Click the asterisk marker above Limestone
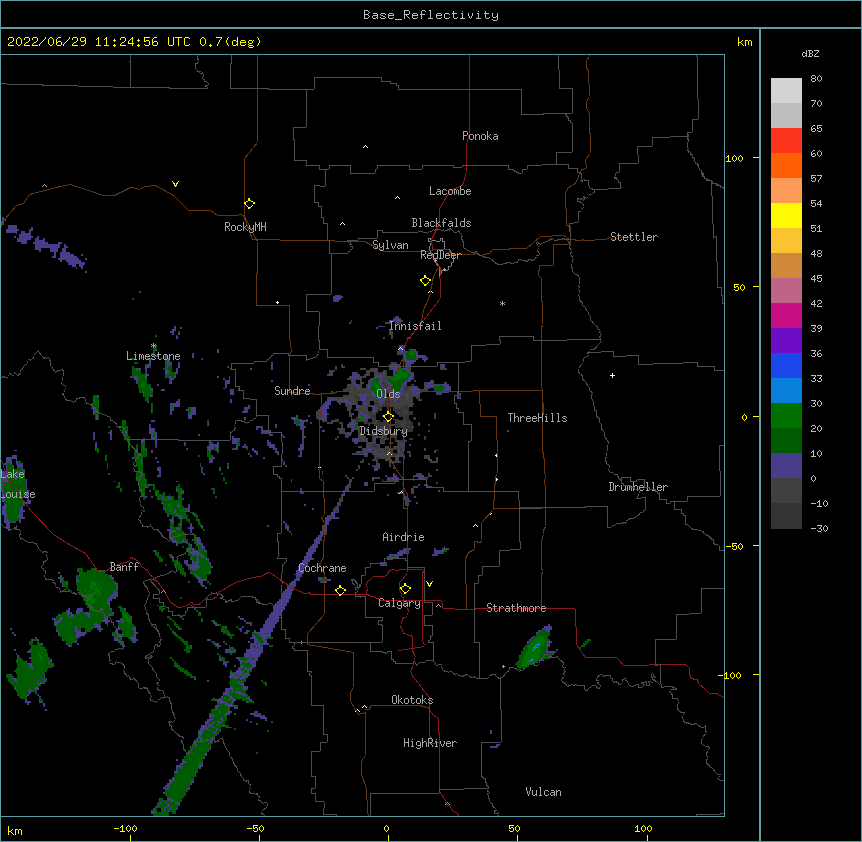The height and width of the screenshot is (842, 862). pos(154,346)
